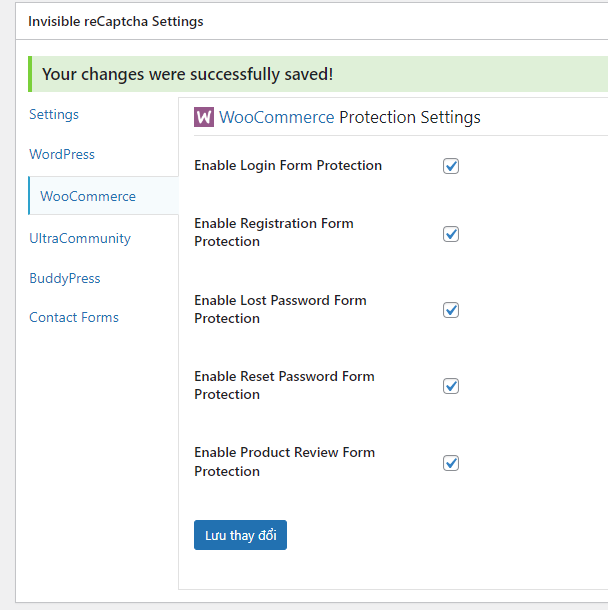Uncheck Product Review Form Protection checkbox
This screenshot has height=610, width=608.
[451, 463]
